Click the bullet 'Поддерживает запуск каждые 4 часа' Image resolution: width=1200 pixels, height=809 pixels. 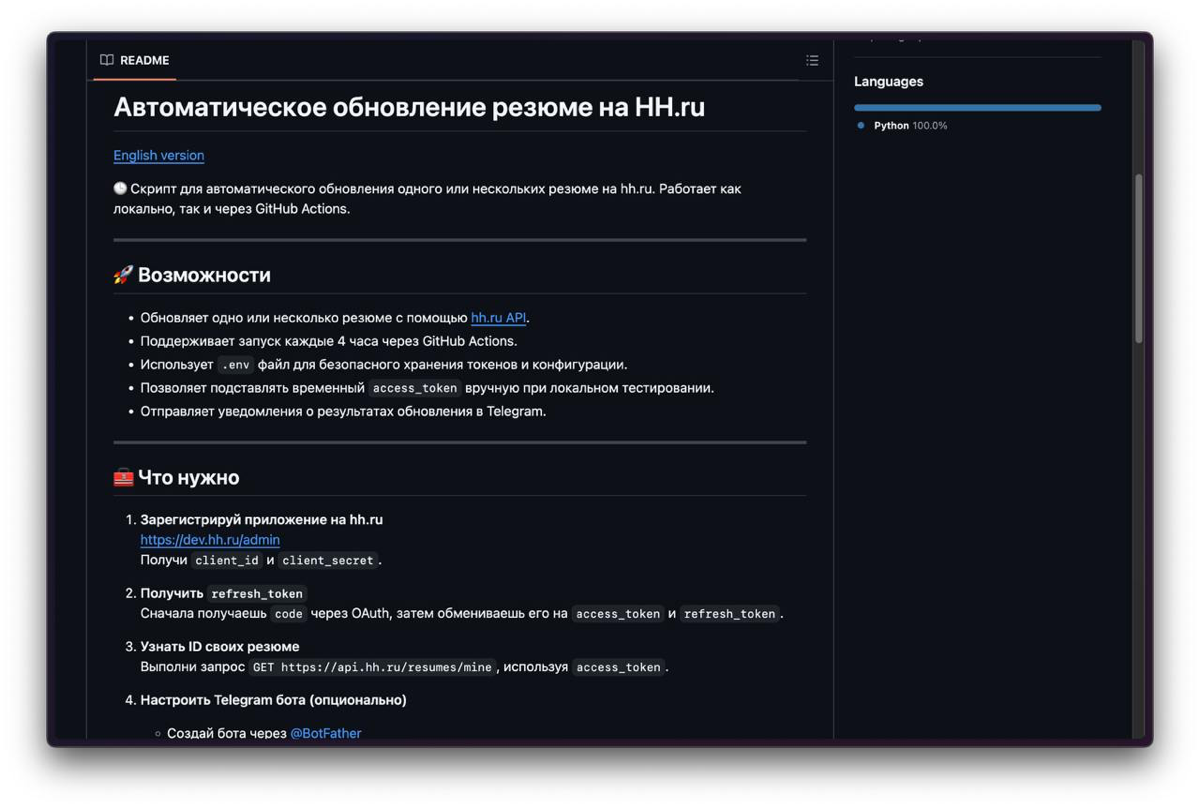pyautogui.click(x=329, y=341)
